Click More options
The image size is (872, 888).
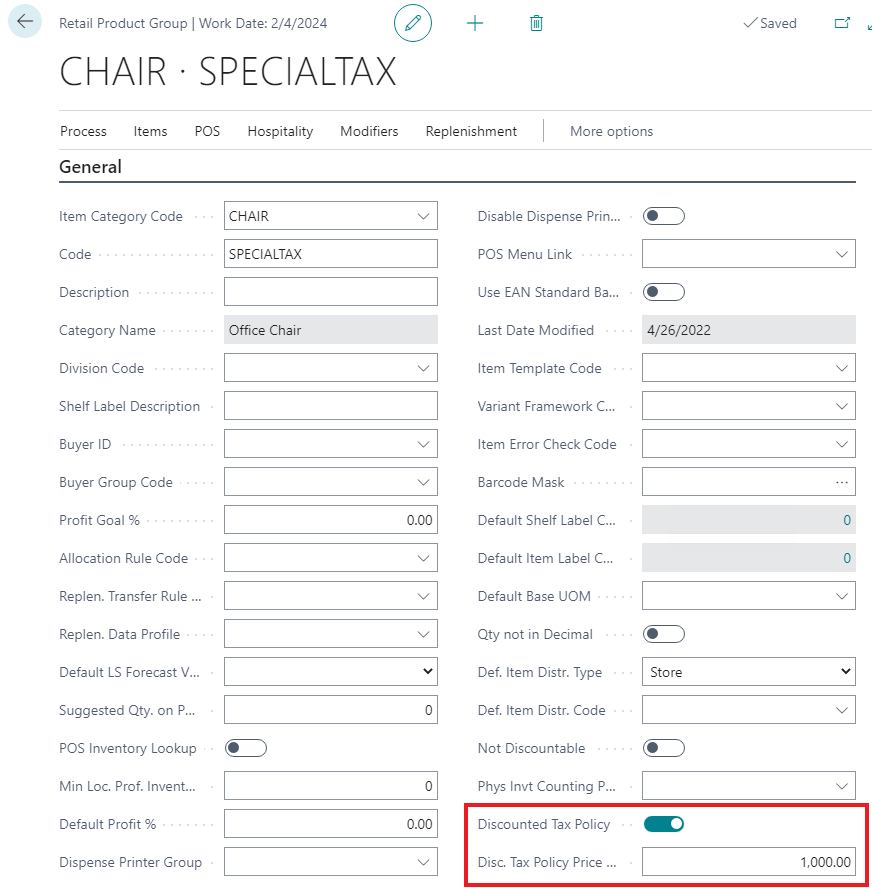(x=611, y=131)
